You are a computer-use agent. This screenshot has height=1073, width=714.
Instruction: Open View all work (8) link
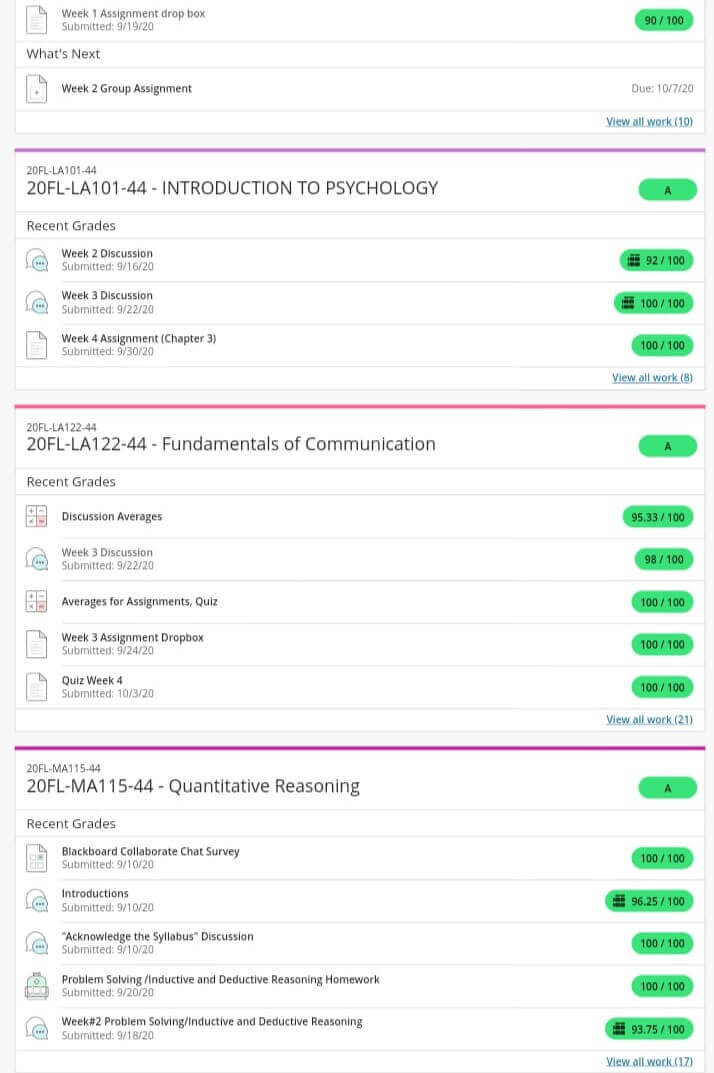(651, 378)
